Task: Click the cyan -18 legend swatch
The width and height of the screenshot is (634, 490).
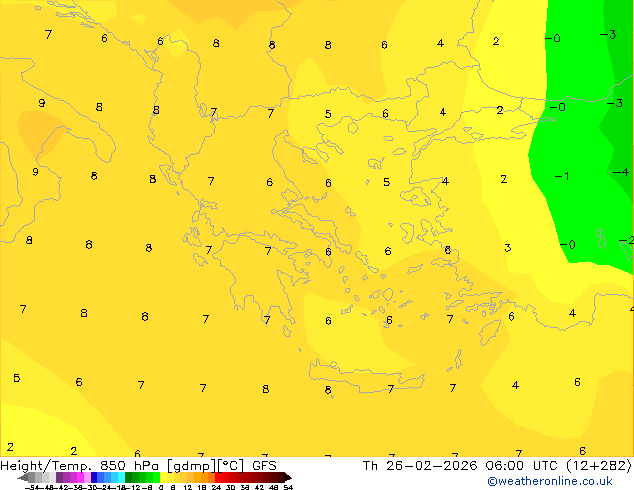Action: click(x=121, y=477)
